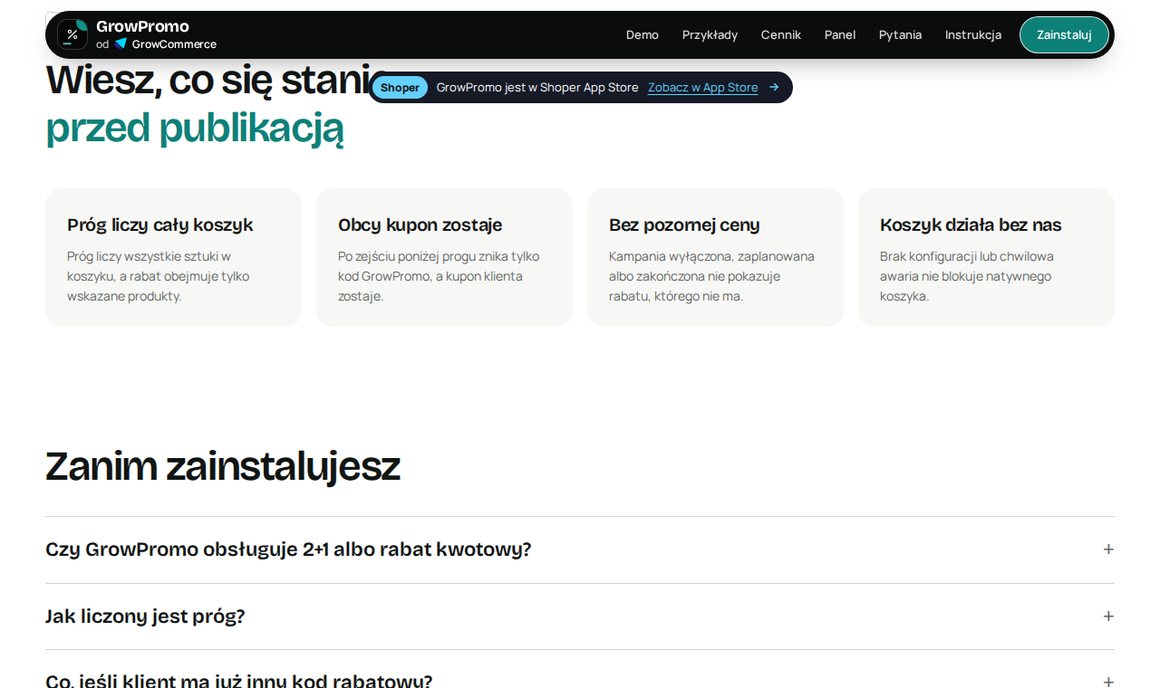Click the Zanim zainstalujesz heading
The height and width of the screenshot is (688, 1160).
[x=223, y=467]
